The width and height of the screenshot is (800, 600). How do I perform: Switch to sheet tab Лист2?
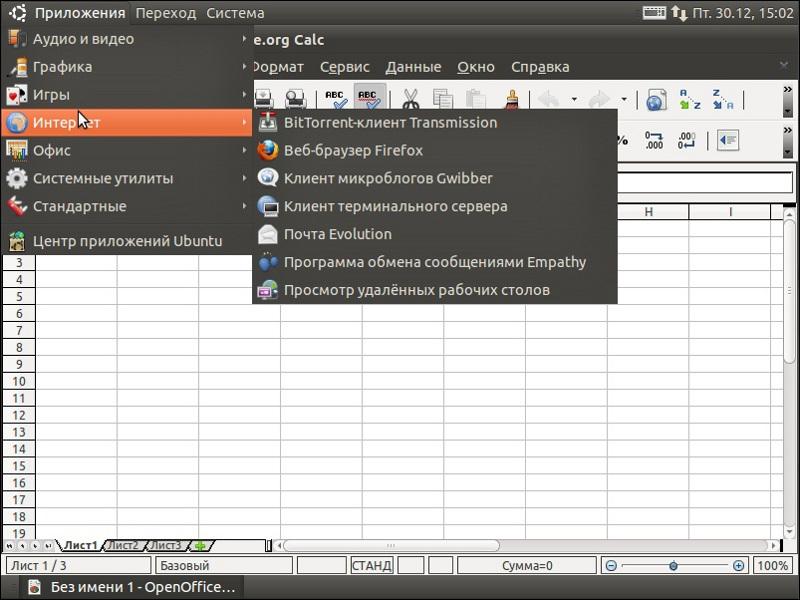click(x=123, y=545)
